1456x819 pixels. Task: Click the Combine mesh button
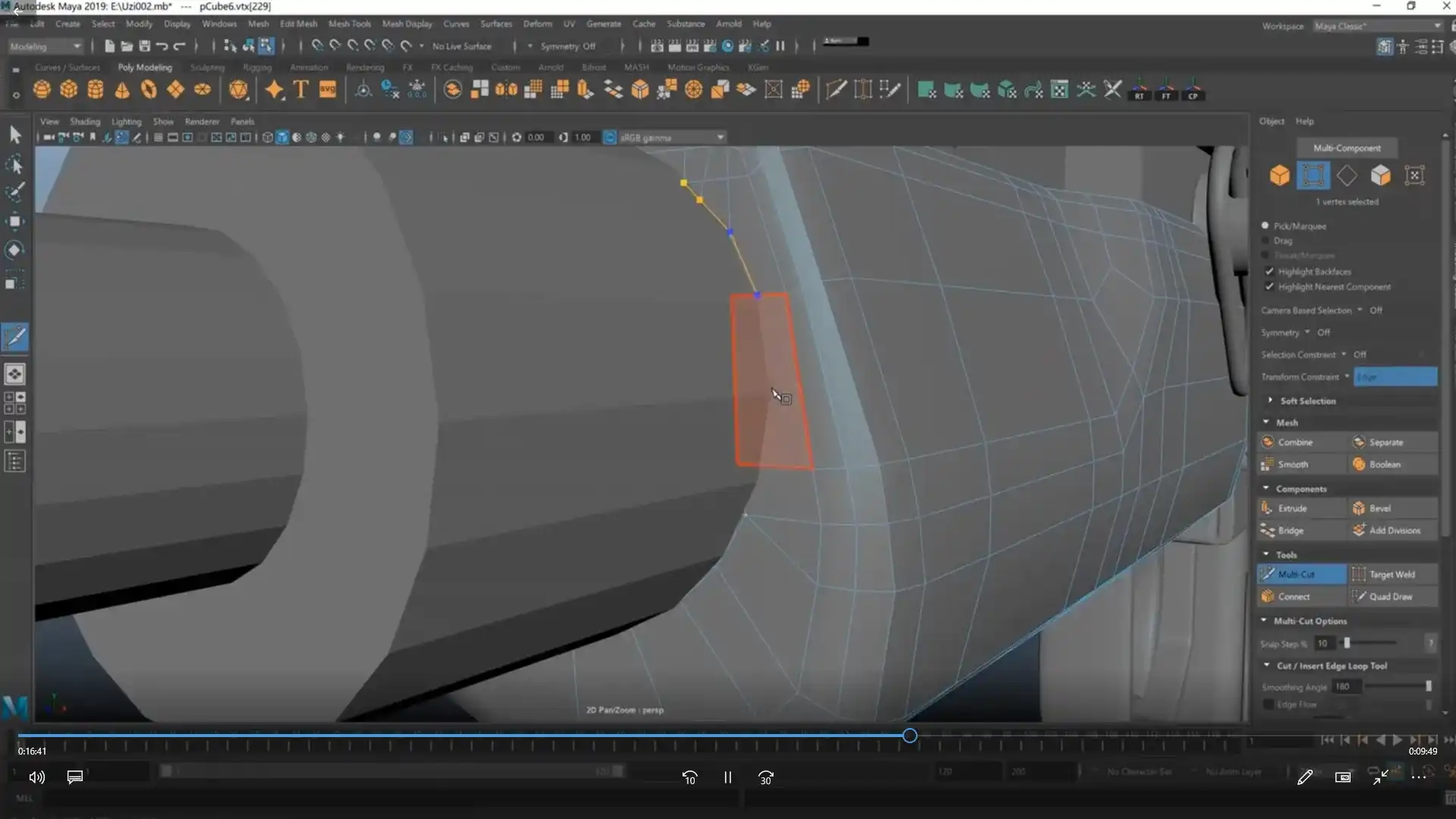(x=1294, y=442)
